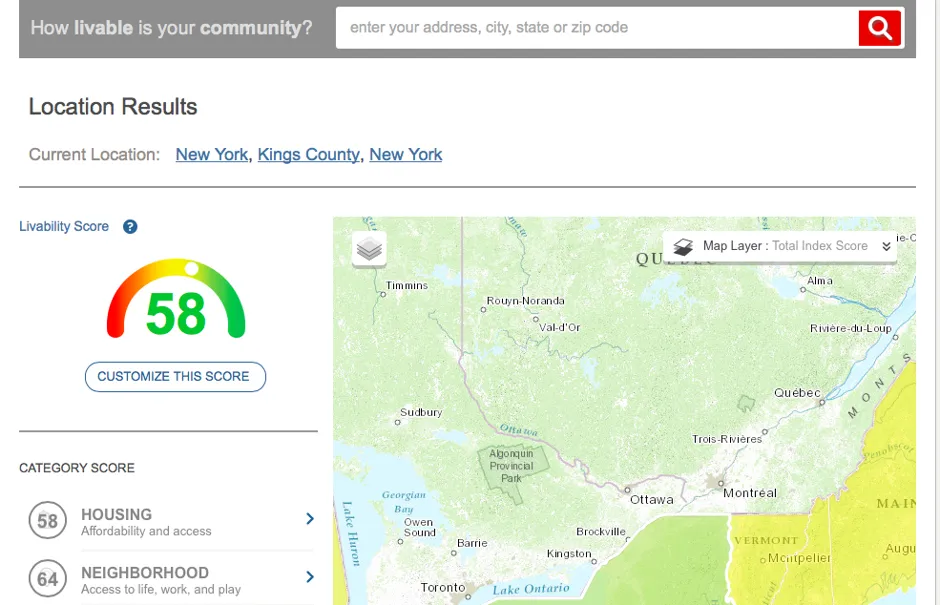
Task: Click the gauge score indicator dot
Action: click(x=191, y=268)
